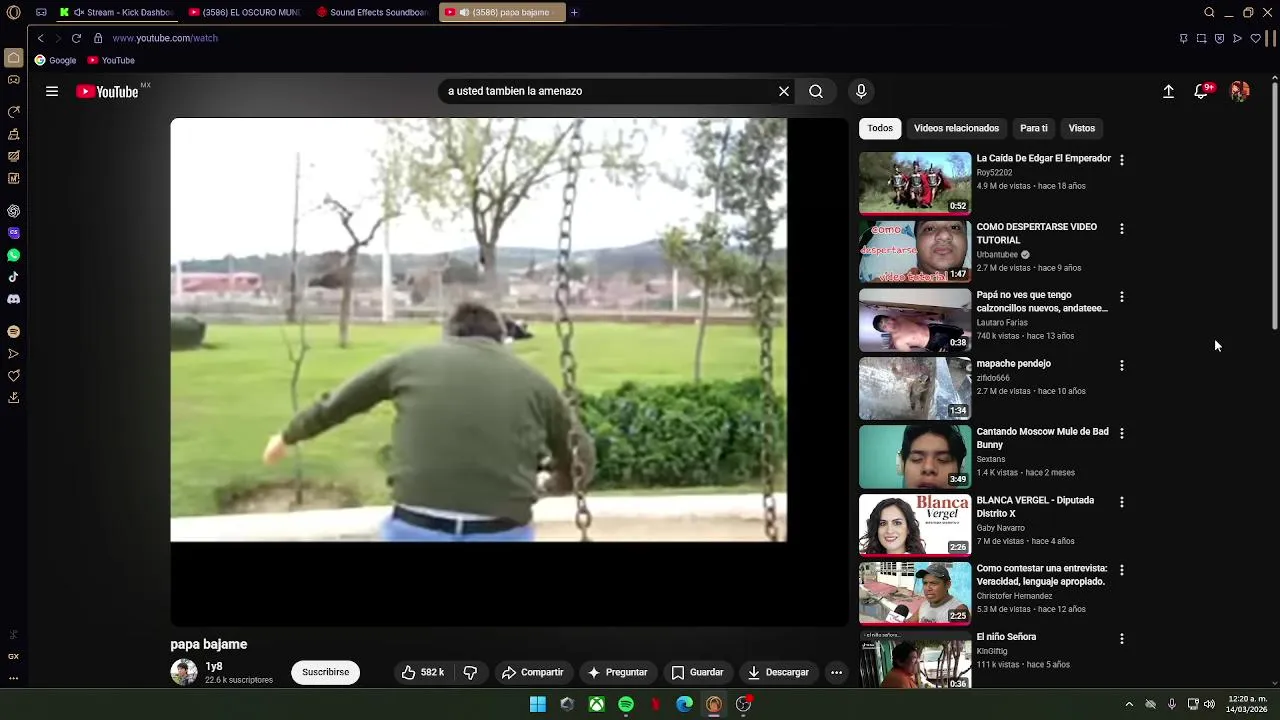Open a new browser tab
This screenshot has height=720, width=1280.
574,12
